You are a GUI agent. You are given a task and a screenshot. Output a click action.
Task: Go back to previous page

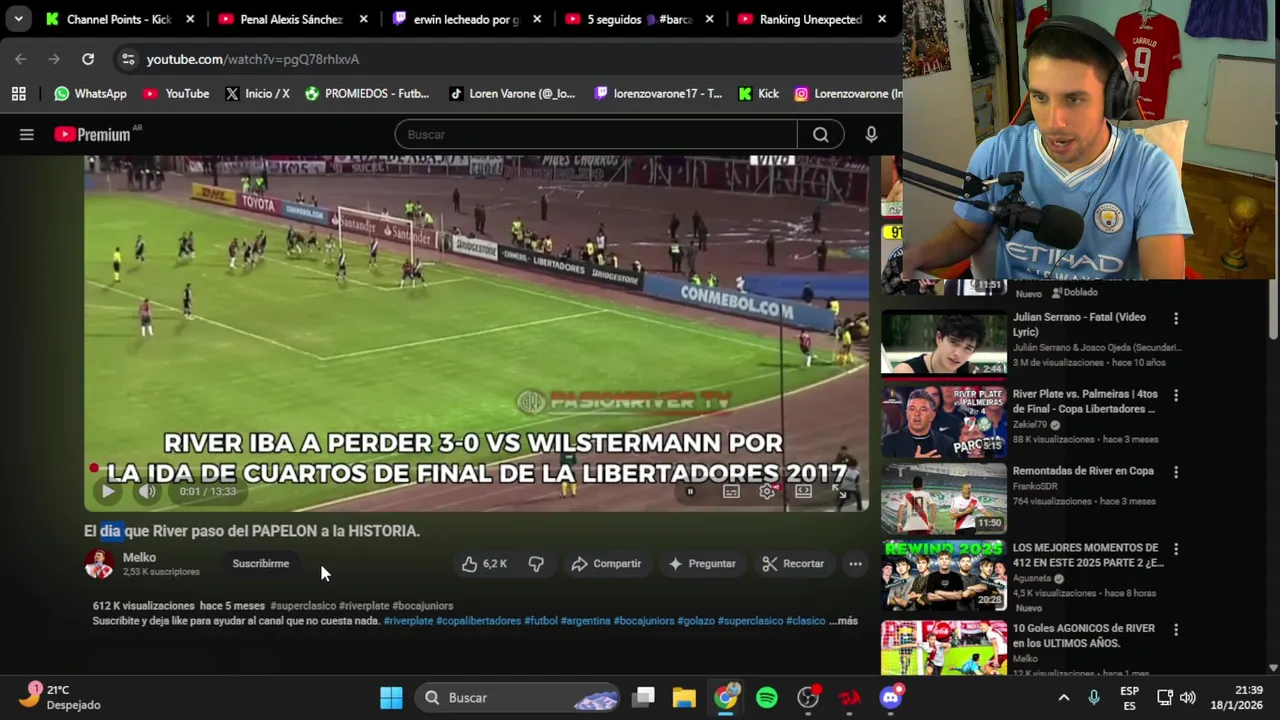pos(21,59)
